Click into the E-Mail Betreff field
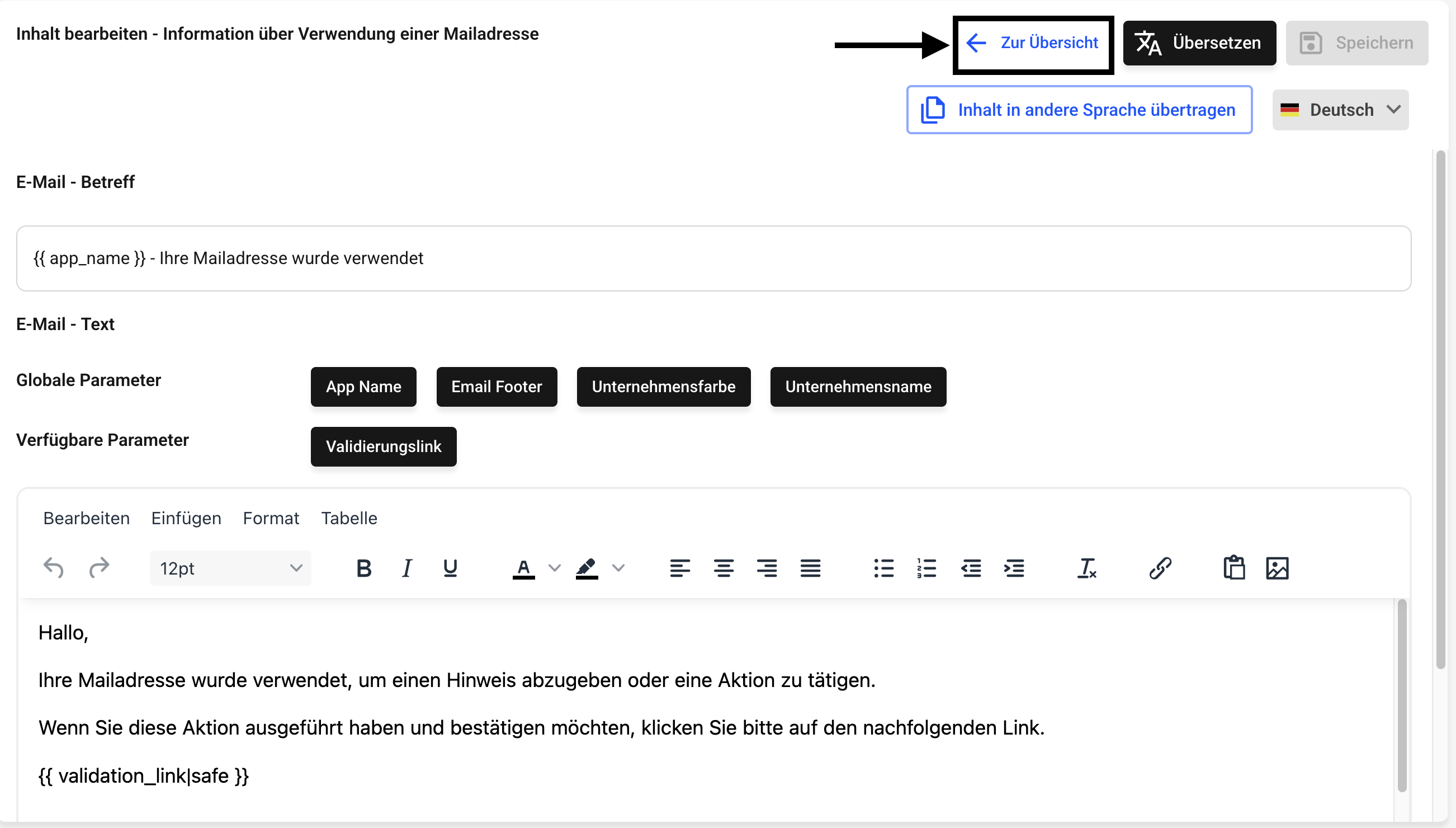This screenshot has height=828, width=1456. point(713,258)
